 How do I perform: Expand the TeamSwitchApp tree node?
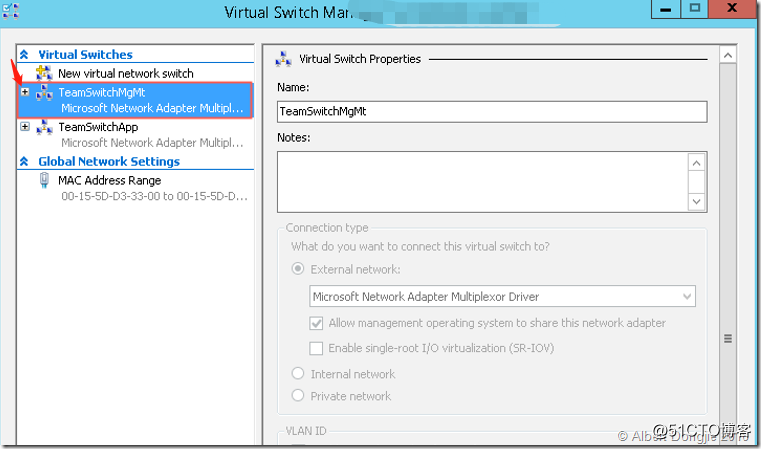coord(25,127)
